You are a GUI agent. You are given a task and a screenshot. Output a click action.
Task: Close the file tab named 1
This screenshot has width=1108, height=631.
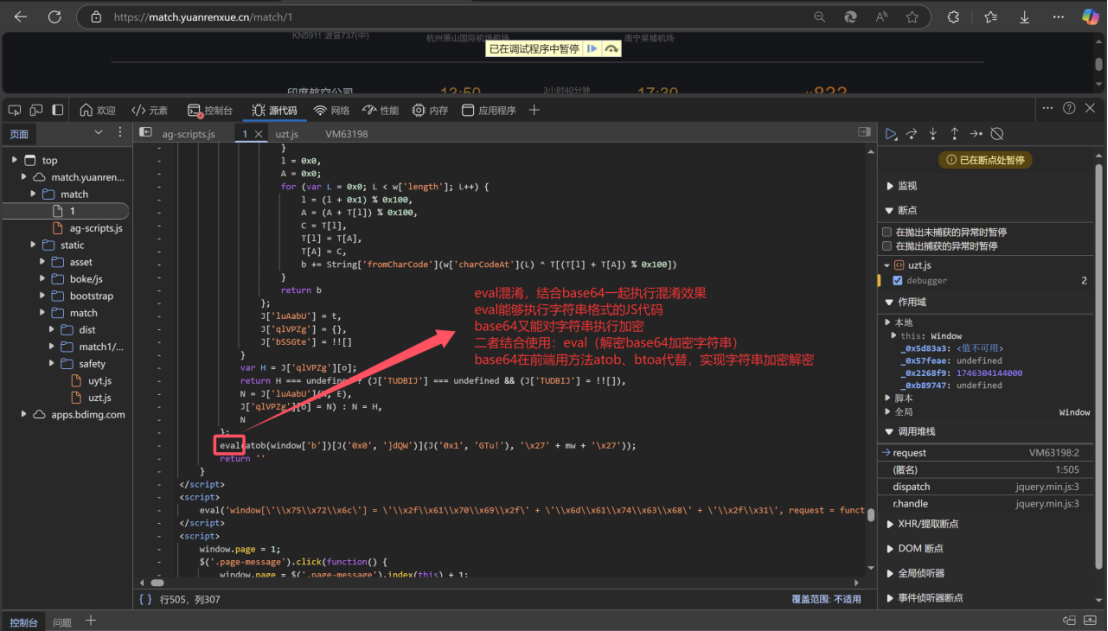(259, 134)
